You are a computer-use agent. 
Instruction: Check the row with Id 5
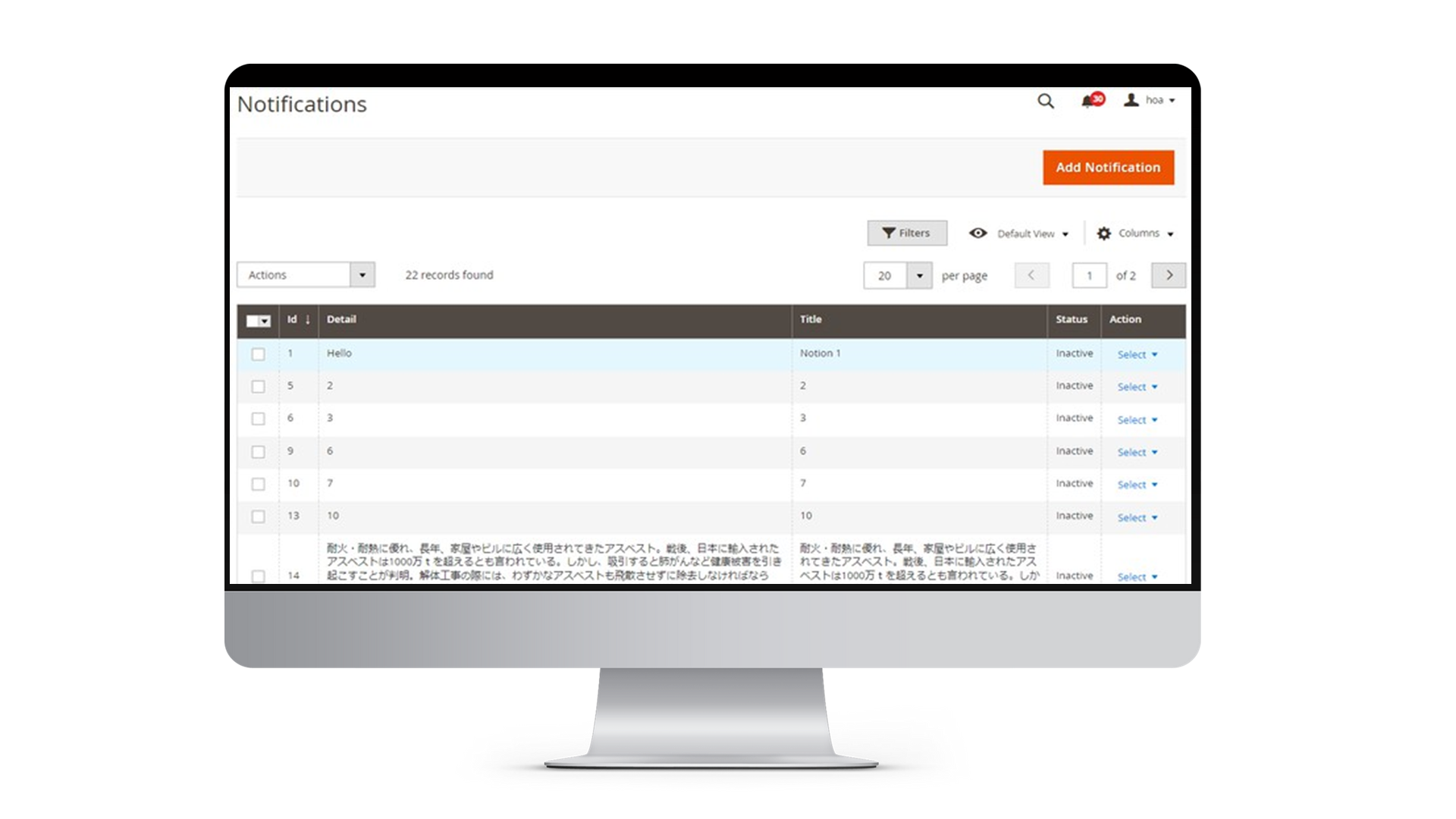pyautogui.click(x=259, y=387)
